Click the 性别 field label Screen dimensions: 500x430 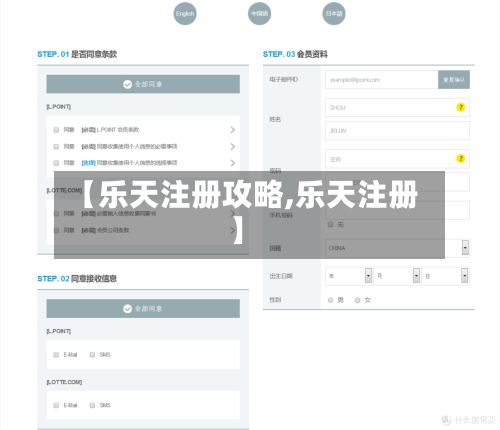tap(275, 300)
